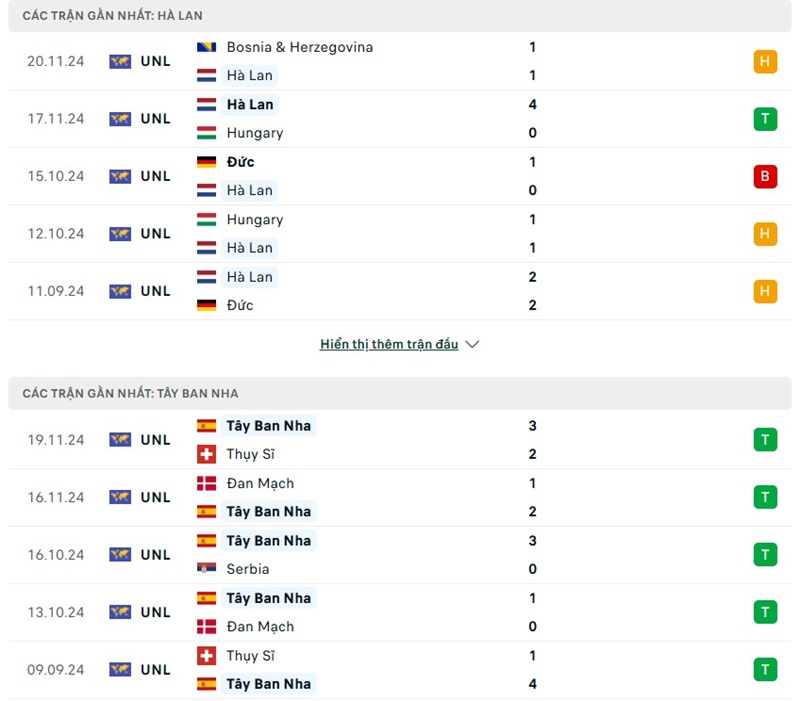800x701 pixels.
Task: Click the Switzerland flag in the 19.11.24 match
Action: (207, 454)
